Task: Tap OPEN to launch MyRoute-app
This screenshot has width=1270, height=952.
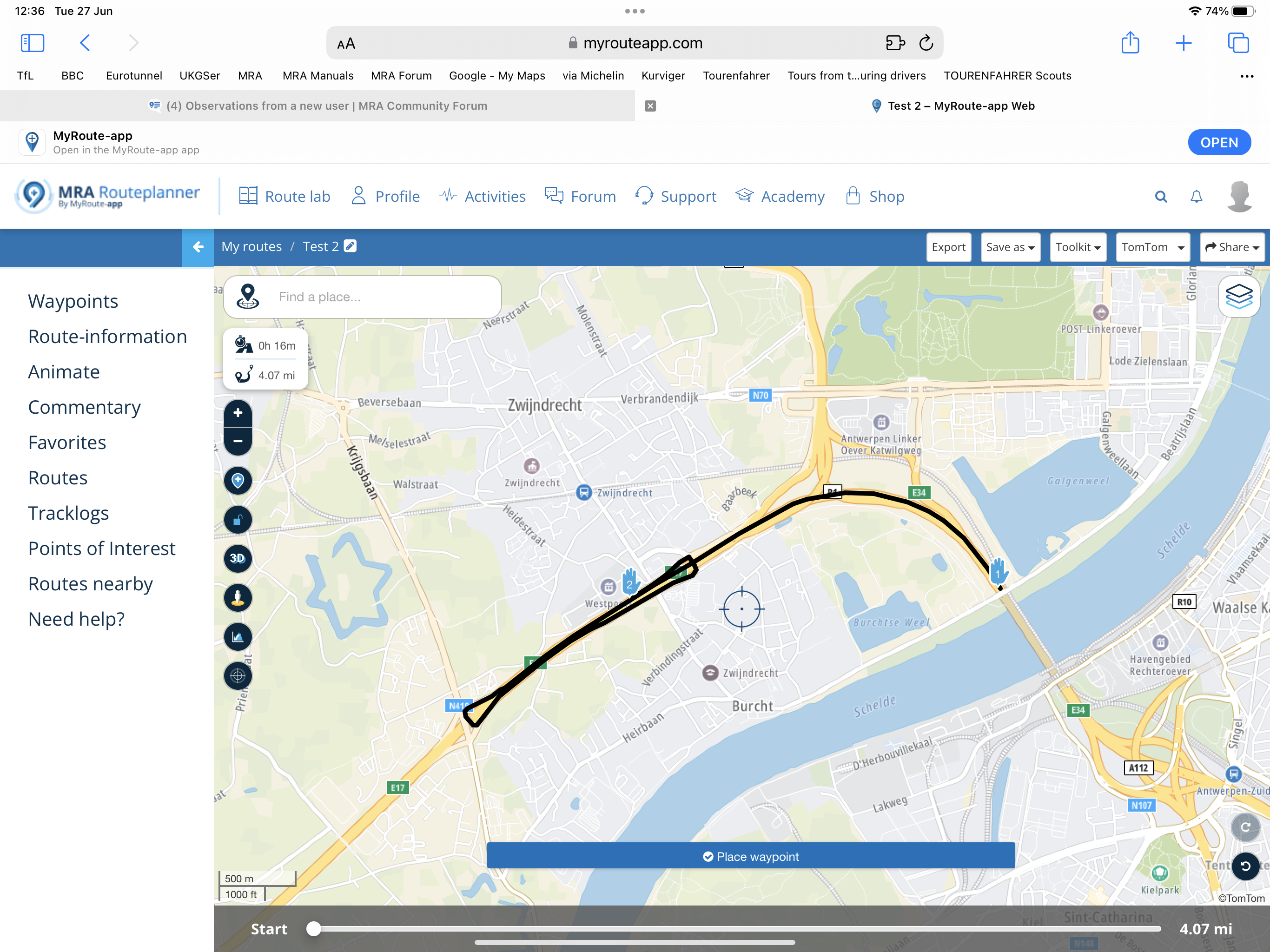Action: (x=1219, y=142)
